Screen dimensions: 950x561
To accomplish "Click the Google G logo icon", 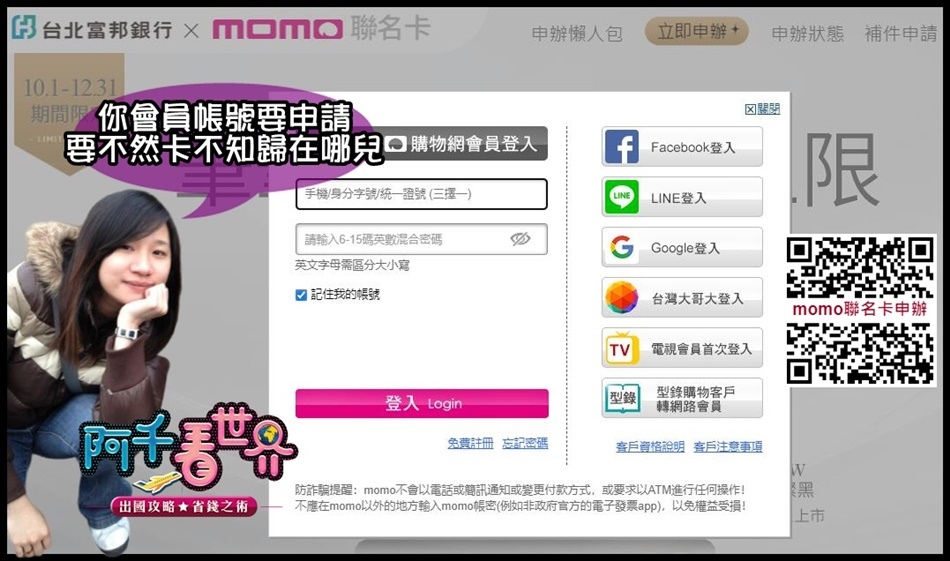I will pos(622,247).
